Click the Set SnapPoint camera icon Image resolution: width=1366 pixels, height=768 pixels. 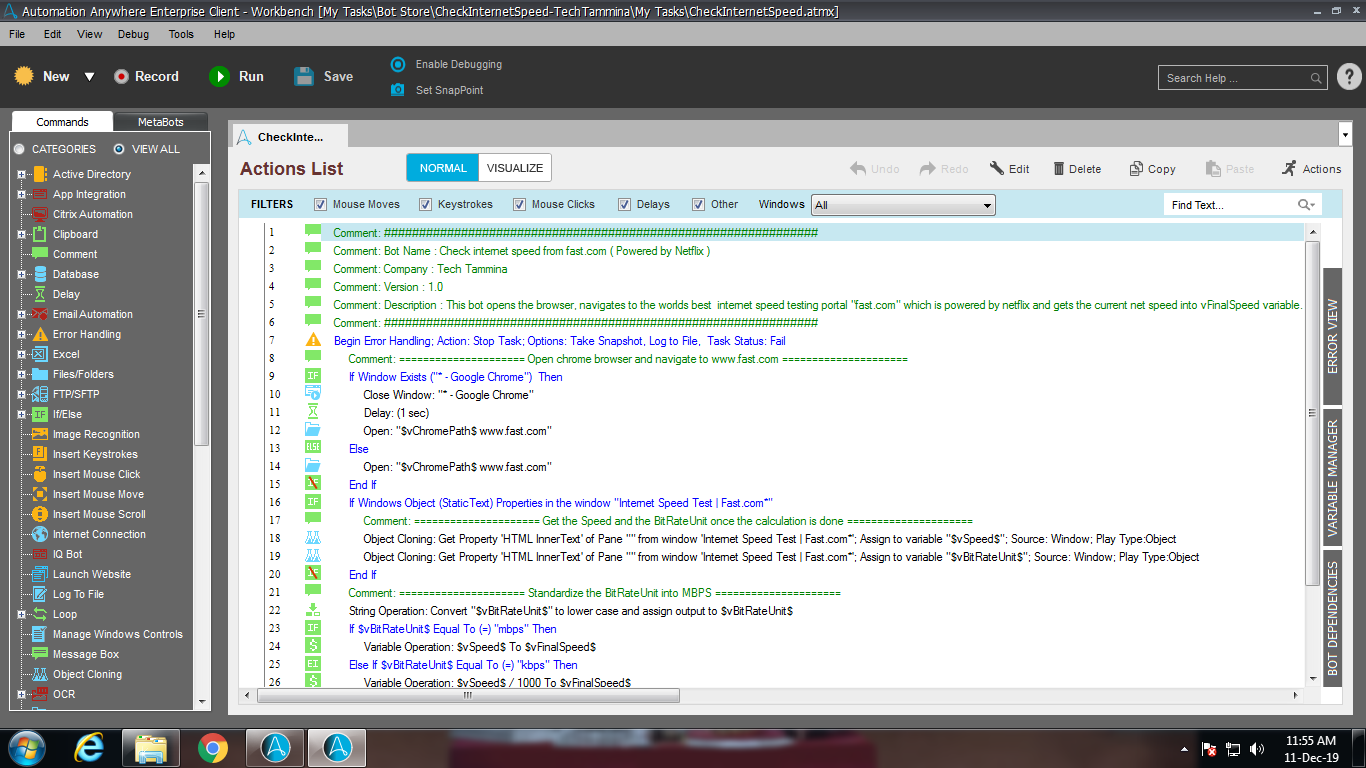point(398,90)
